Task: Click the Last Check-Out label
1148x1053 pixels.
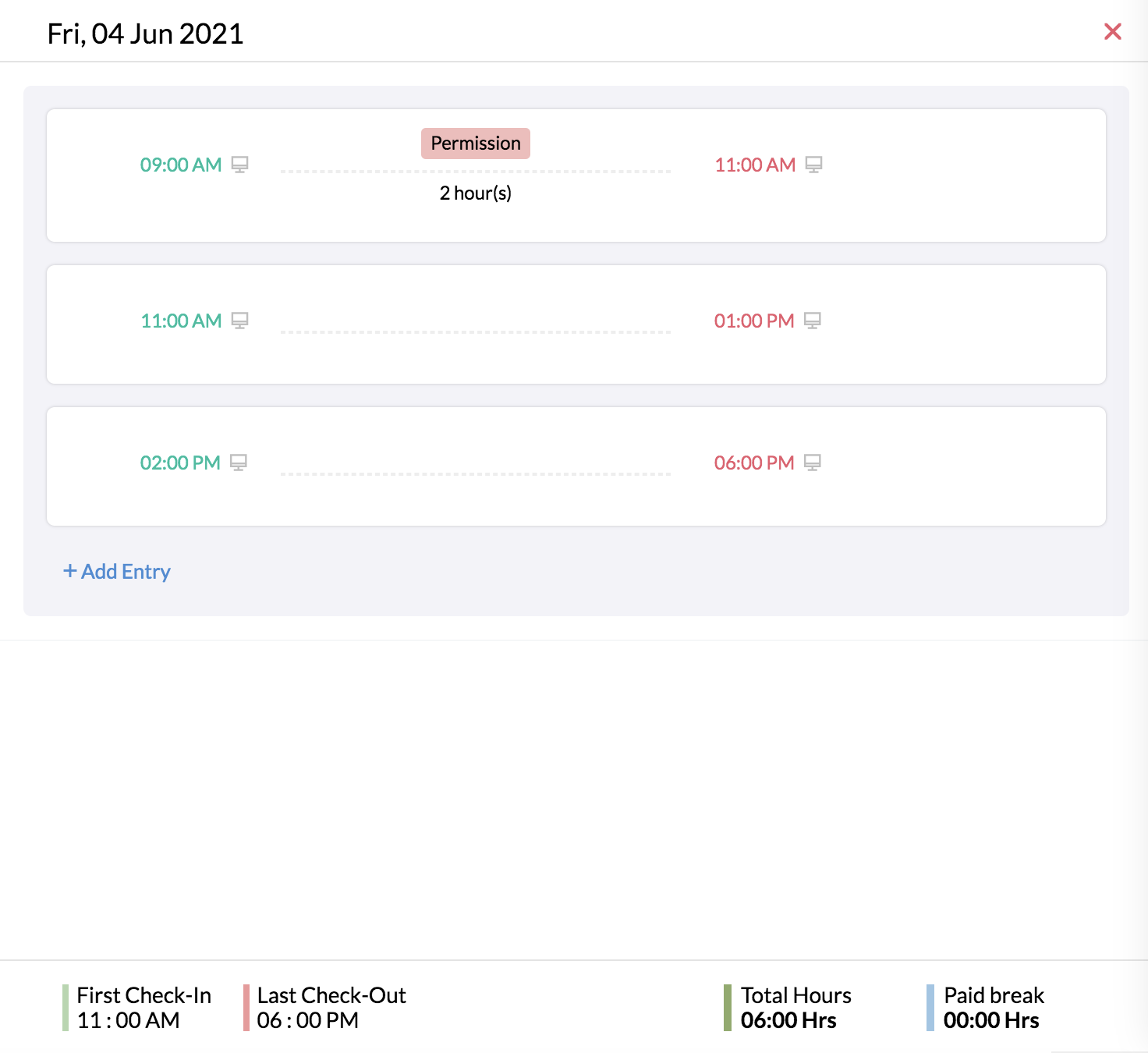Action: 331,995
